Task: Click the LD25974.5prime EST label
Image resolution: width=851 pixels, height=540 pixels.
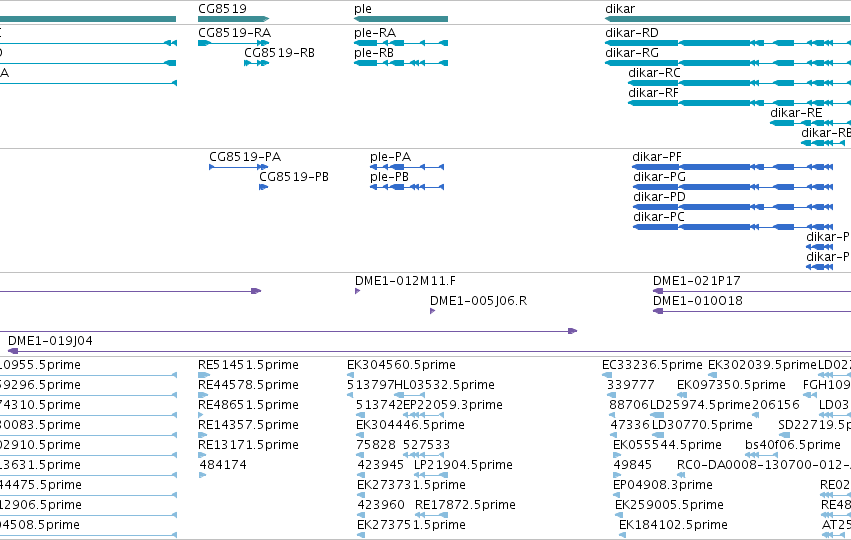Action: pyautogui.click(x=700, y=405)
